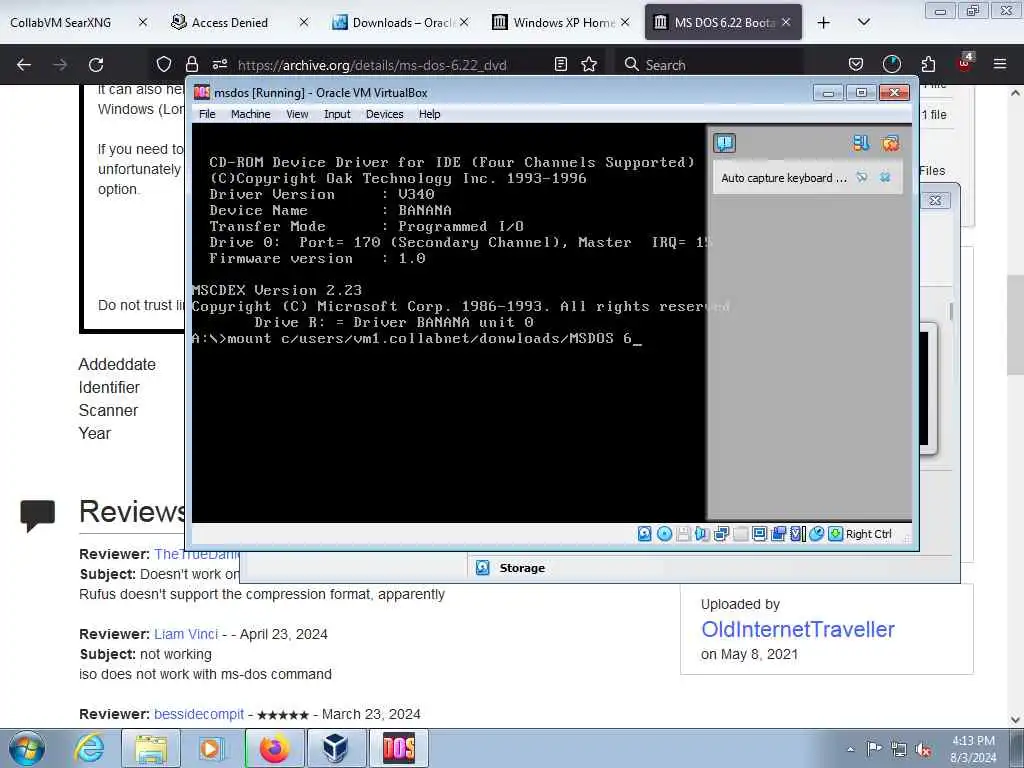
Task: Switch to the Downloads – Oracle tab
Action: pyautogui.click(x=404, y=23)
